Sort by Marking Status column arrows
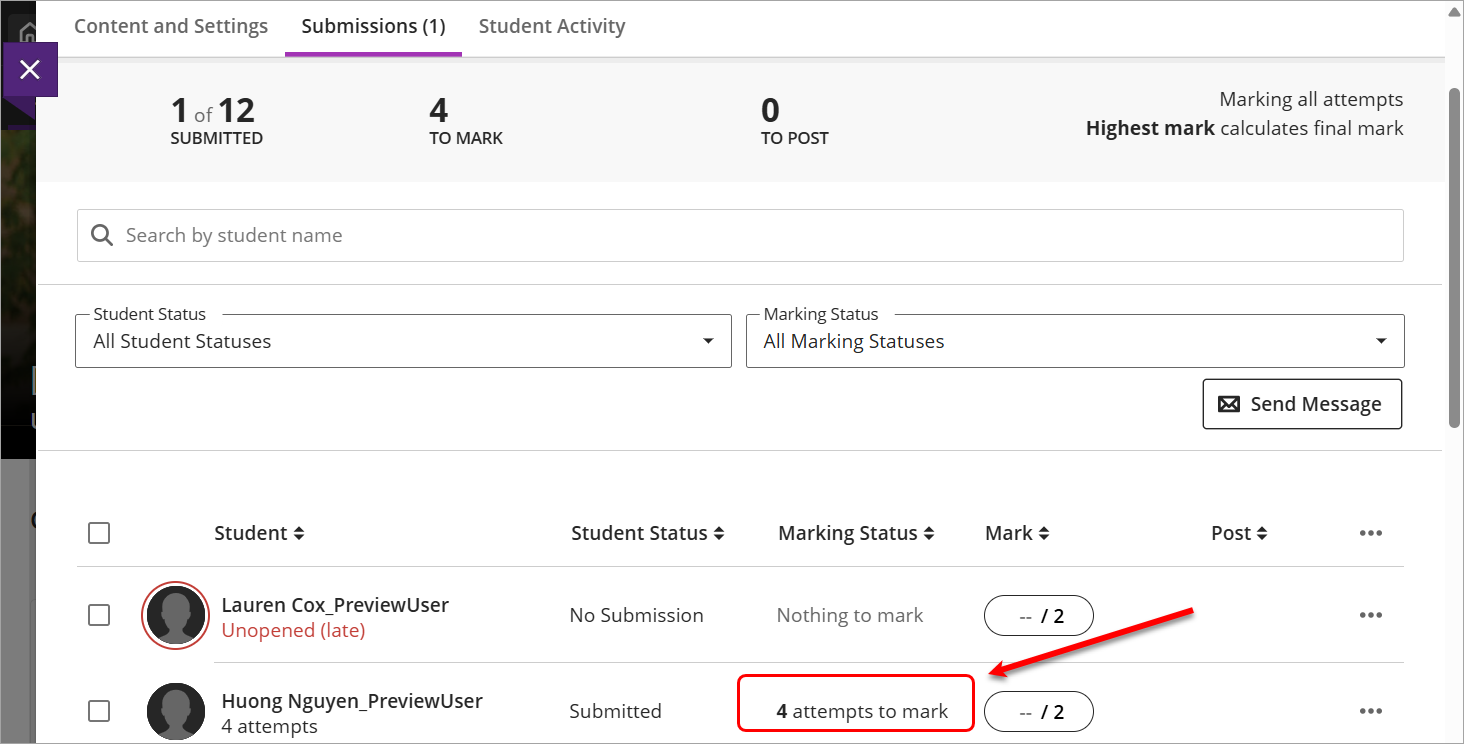This screenshot has height=744, width=1464. tap(928, 534)
